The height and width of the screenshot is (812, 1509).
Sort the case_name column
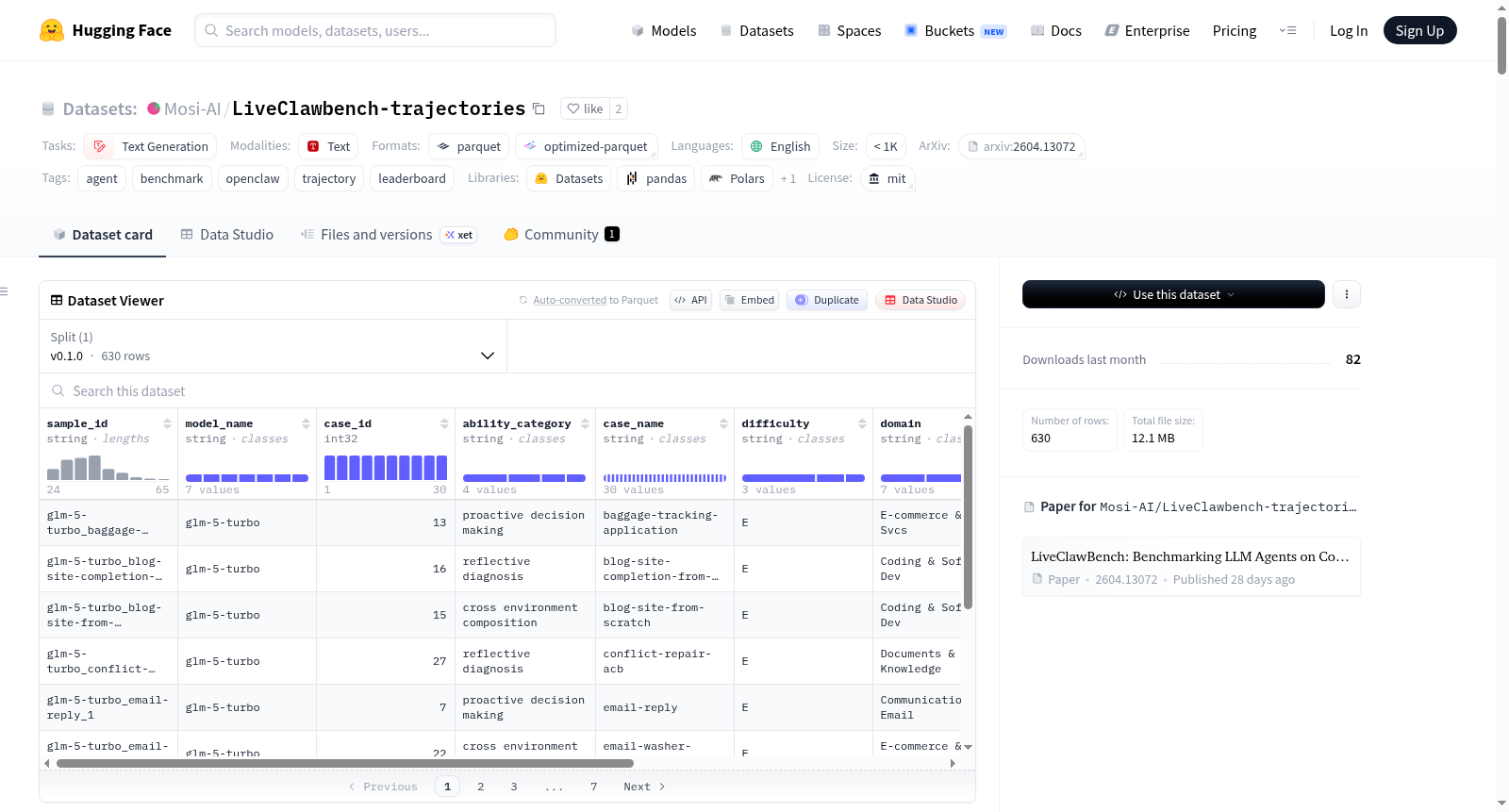(x=723, y=423)
